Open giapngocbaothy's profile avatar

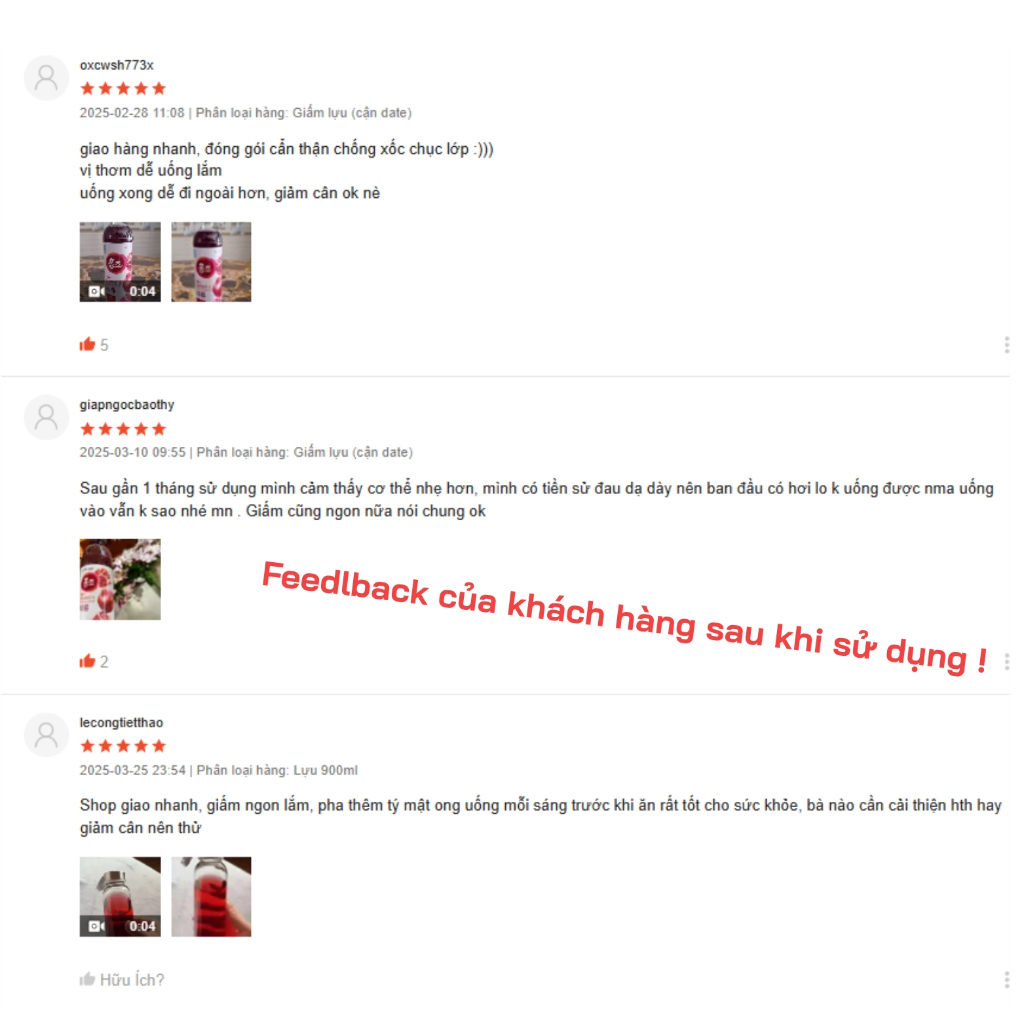46,417
